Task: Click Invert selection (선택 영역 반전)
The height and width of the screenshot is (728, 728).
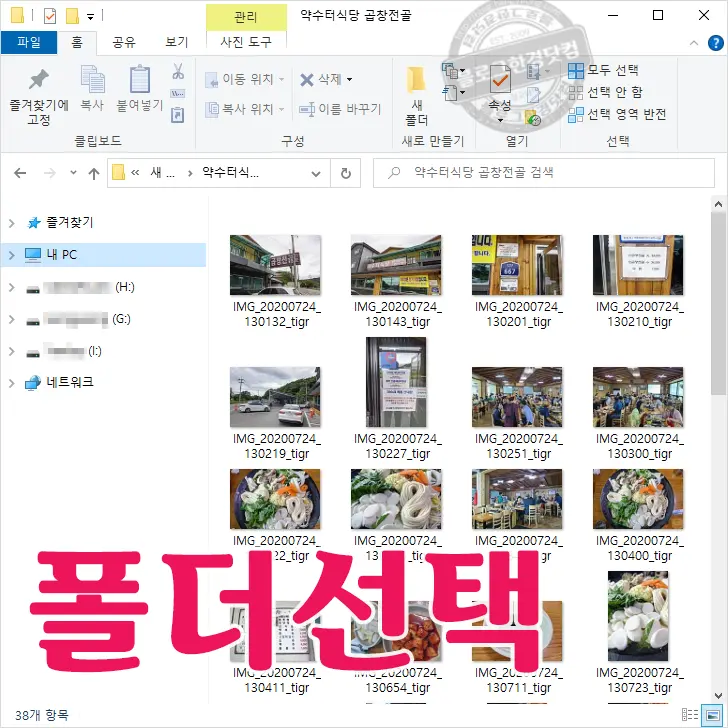Action: click(x=616, y=114)
